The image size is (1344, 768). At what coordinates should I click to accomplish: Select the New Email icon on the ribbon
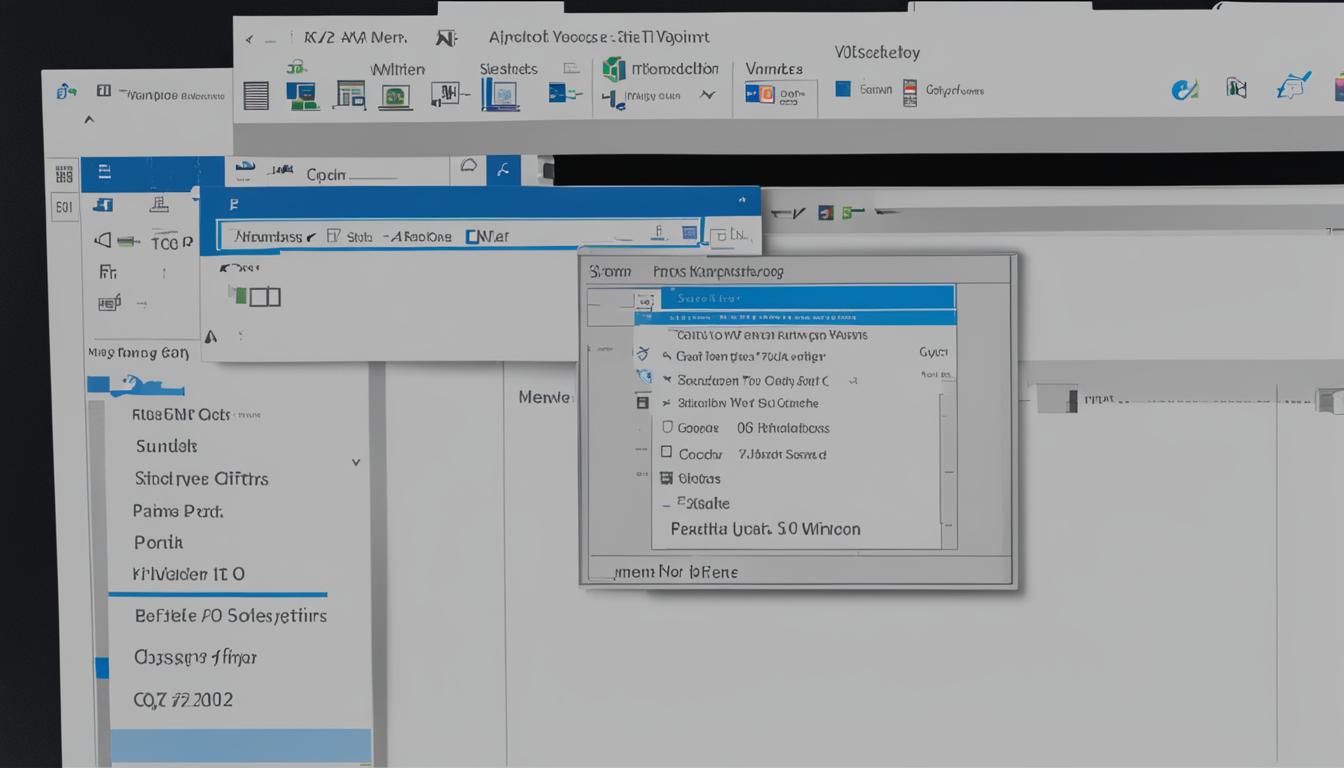point(256,94)
